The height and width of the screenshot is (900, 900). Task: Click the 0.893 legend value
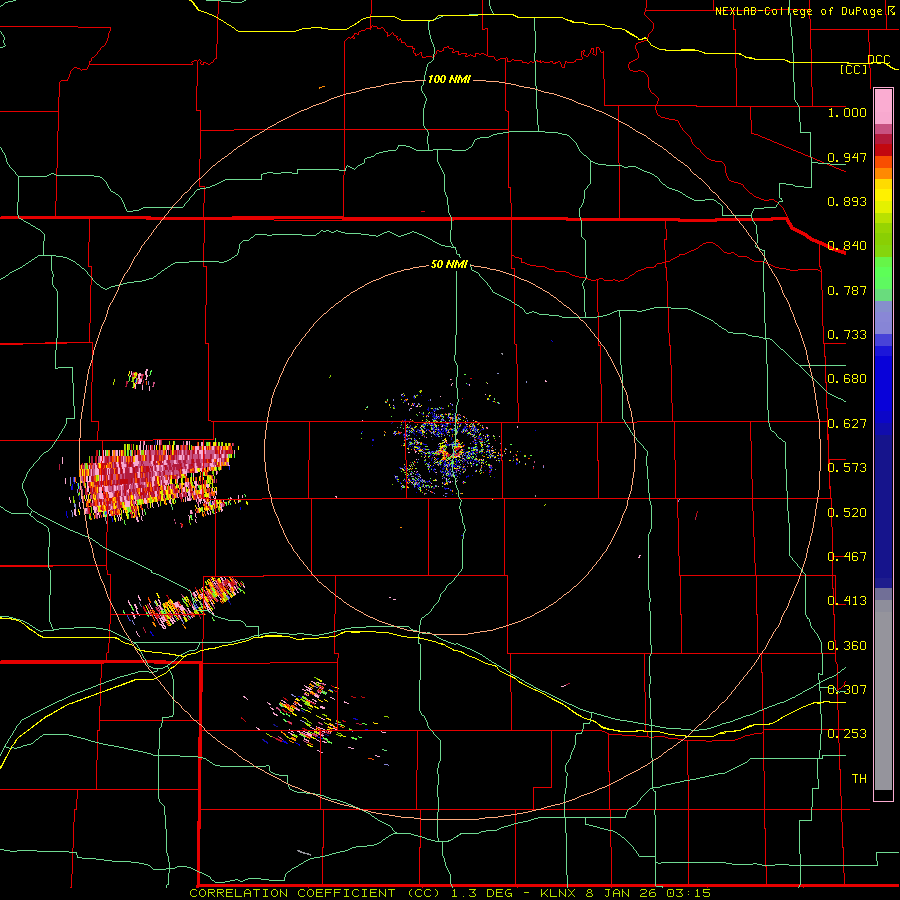847,201
